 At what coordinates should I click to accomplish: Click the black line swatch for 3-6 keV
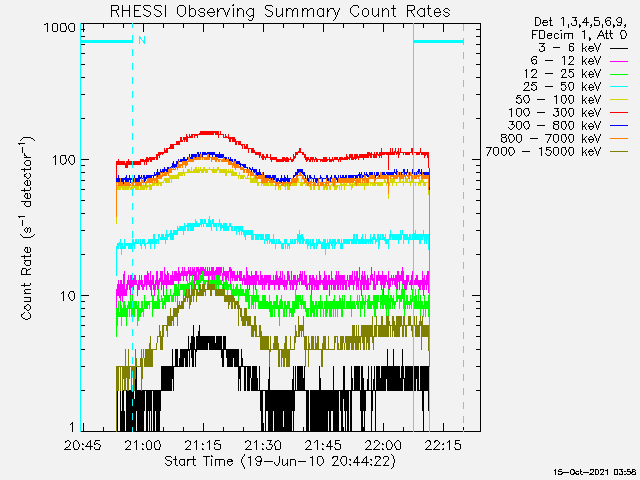619,49
